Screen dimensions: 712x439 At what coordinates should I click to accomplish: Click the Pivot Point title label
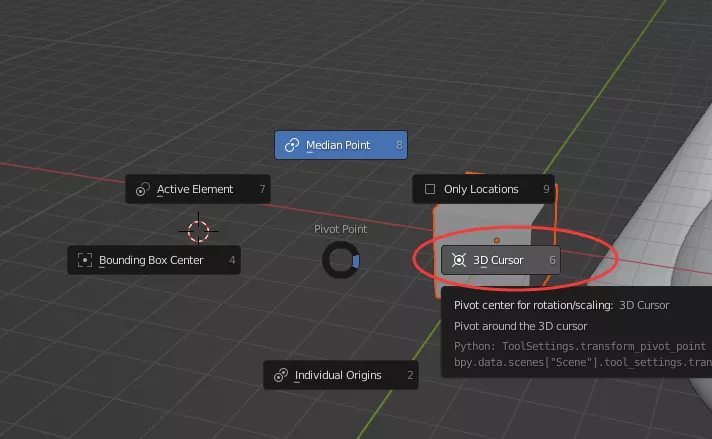point(340,229)
